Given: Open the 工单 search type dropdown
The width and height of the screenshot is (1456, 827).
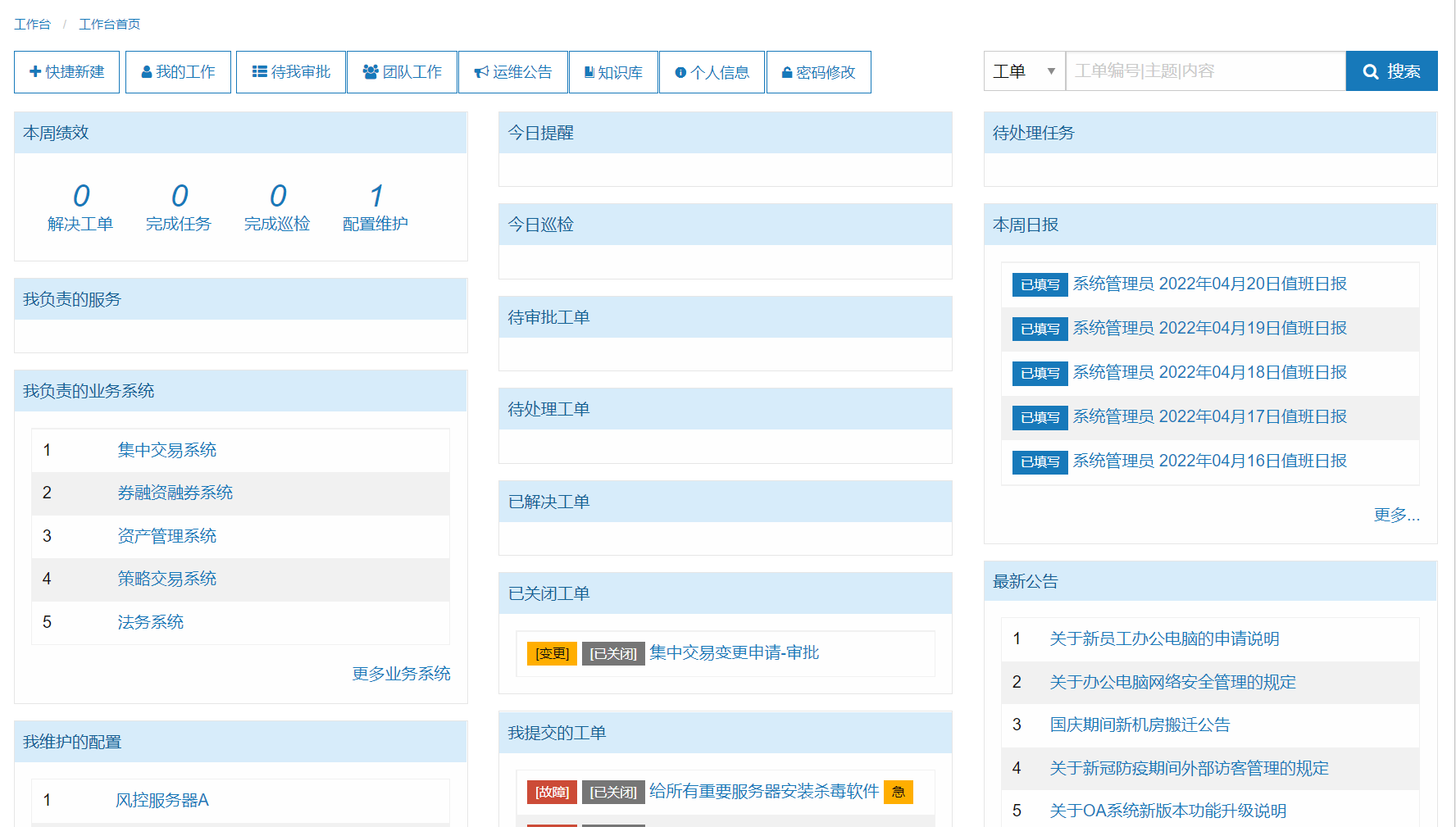Looking at the screenshot, I should [x=1024, y=71].
